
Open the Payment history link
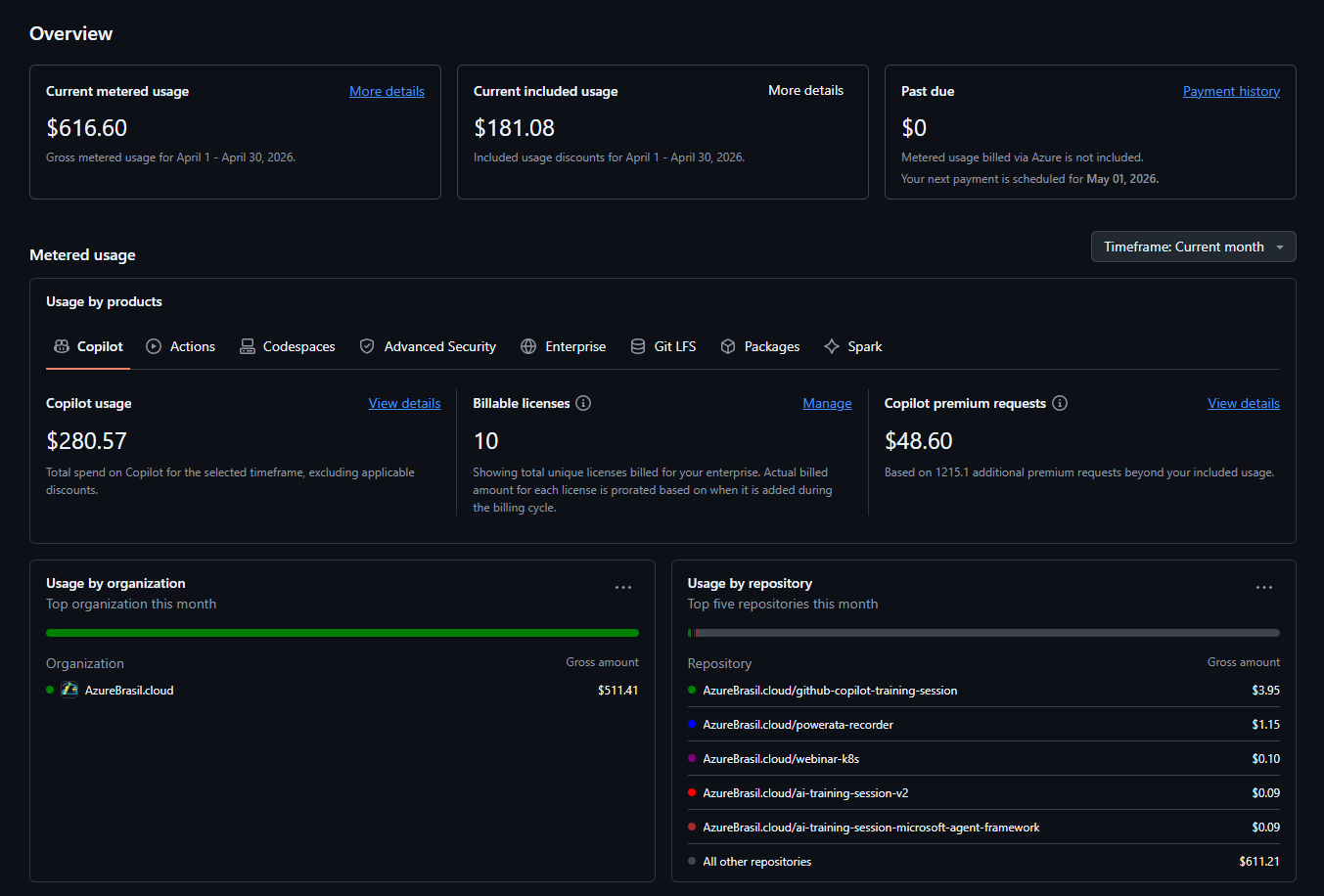1231,91
